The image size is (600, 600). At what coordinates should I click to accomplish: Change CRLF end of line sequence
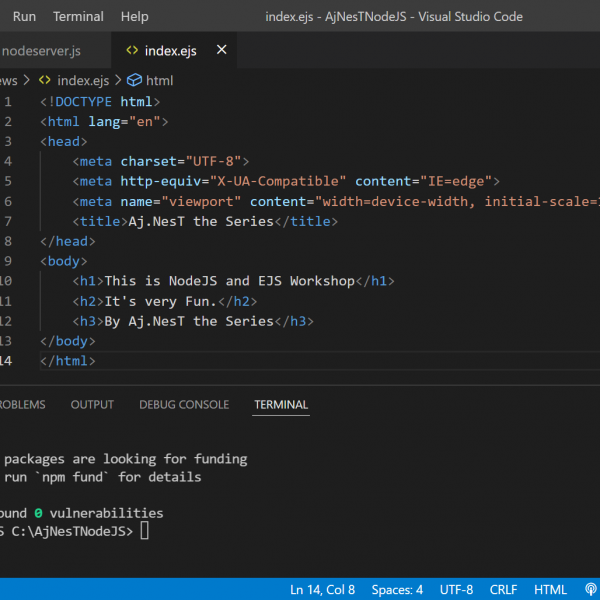click(504, 590)
